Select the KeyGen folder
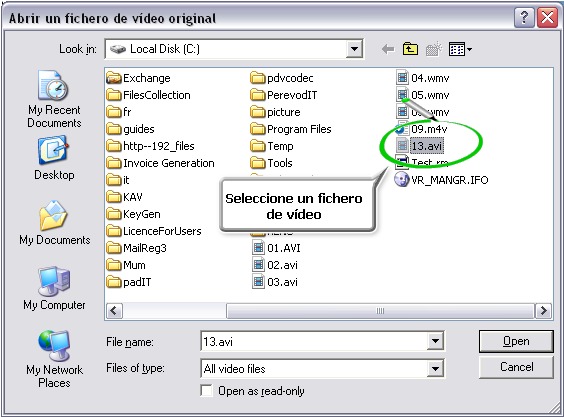564x417 pixels. (133, 214)
